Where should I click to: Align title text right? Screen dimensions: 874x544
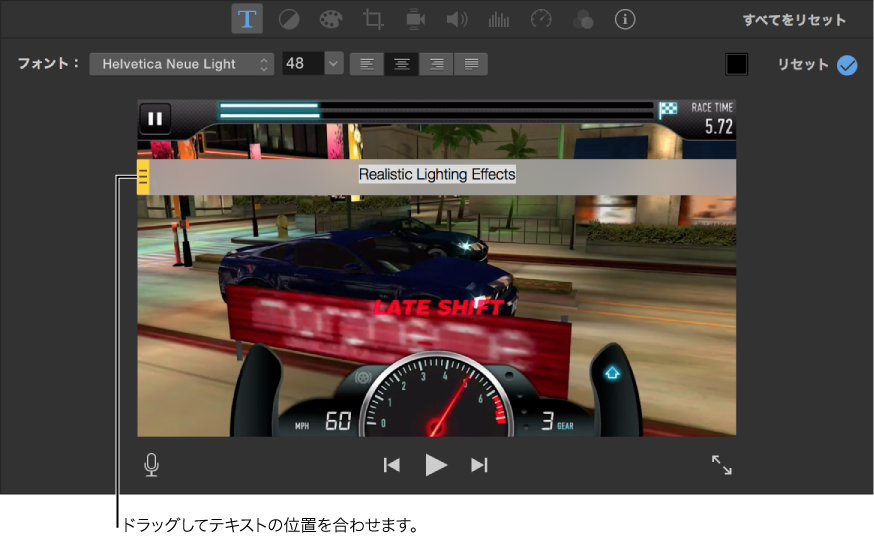pyautogui.click(x=436, y=64)
